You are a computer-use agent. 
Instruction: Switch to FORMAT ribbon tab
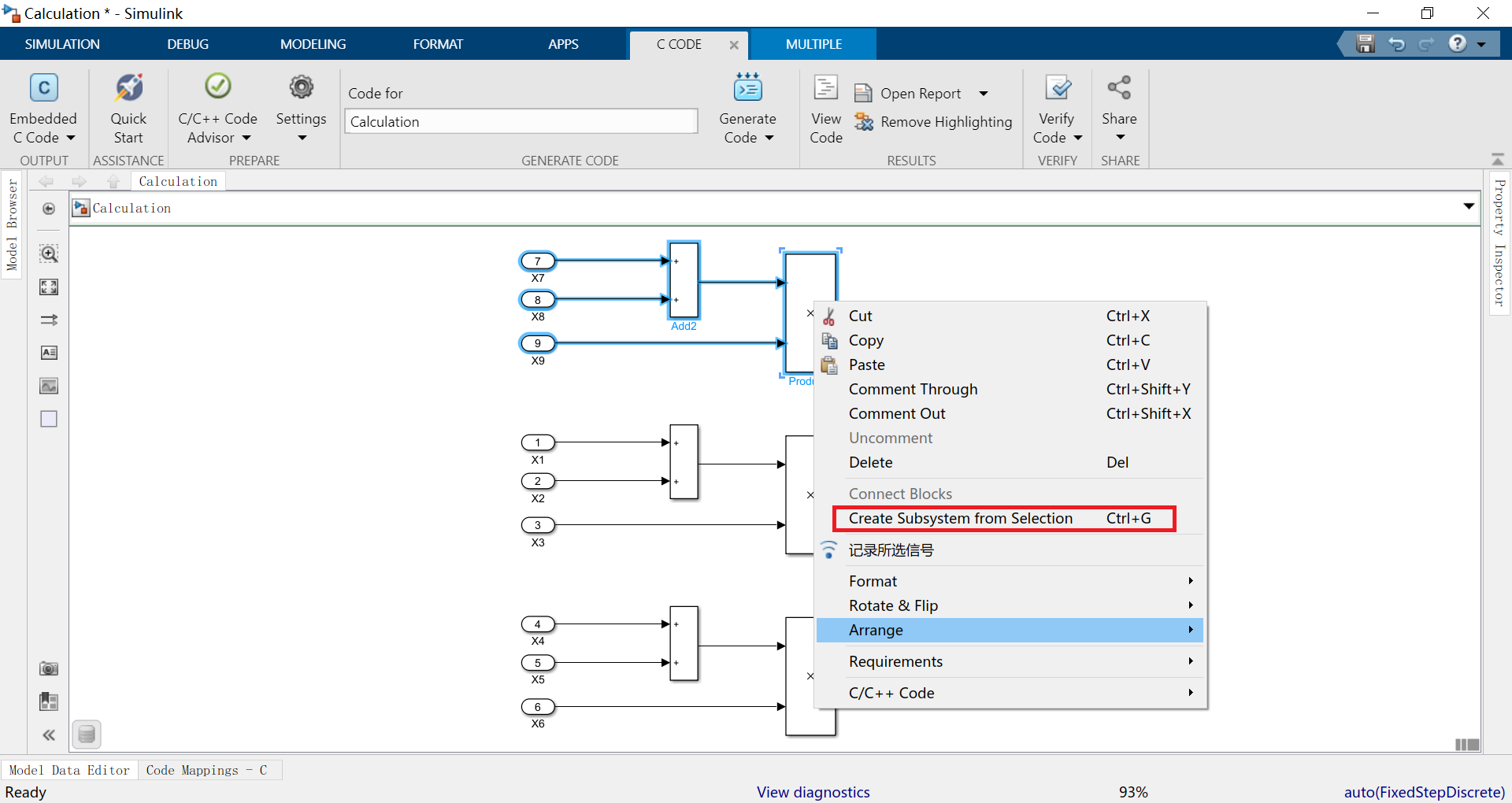click(x=438, y=44)
